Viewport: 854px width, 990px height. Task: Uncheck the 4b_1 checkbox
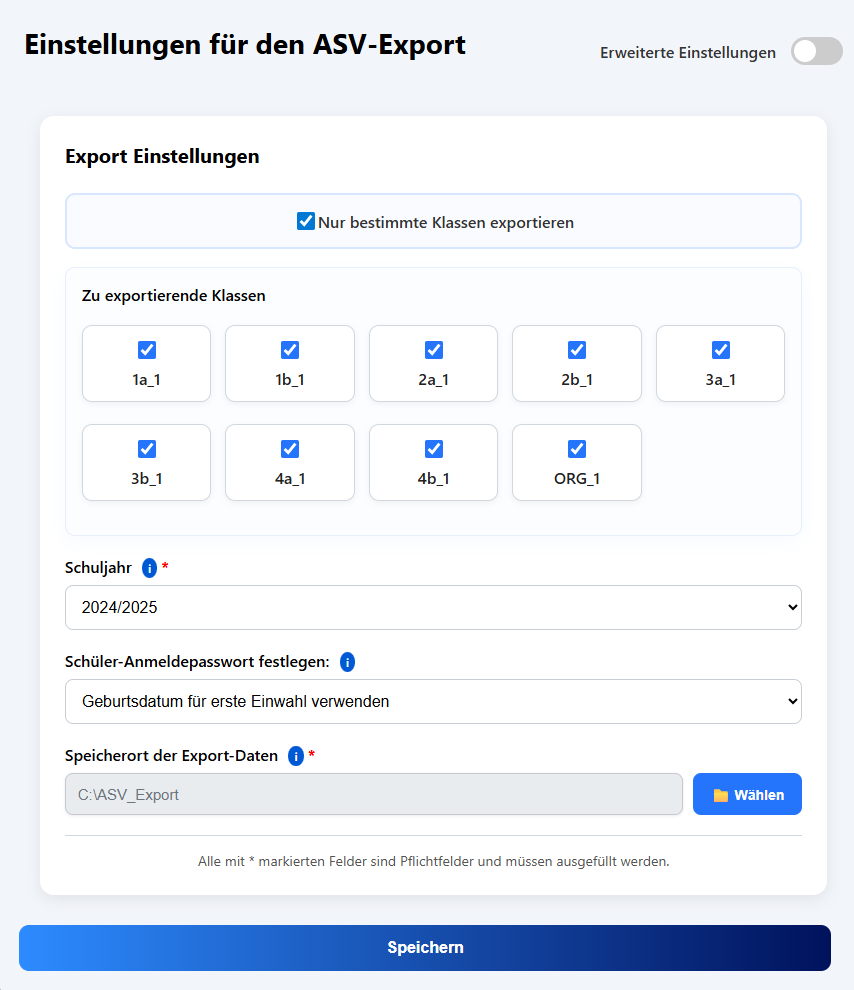click(433, 449)
